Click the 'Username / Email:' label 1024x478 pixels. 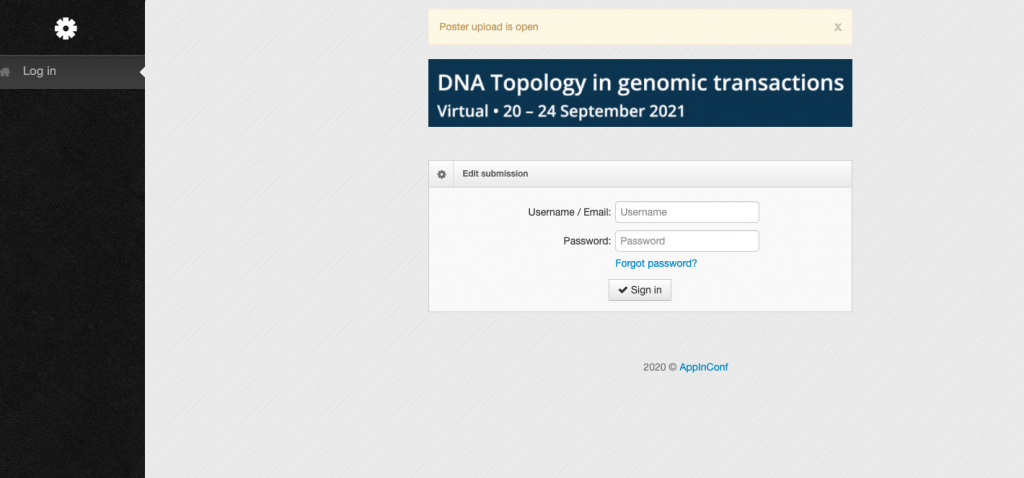[569, 212]
